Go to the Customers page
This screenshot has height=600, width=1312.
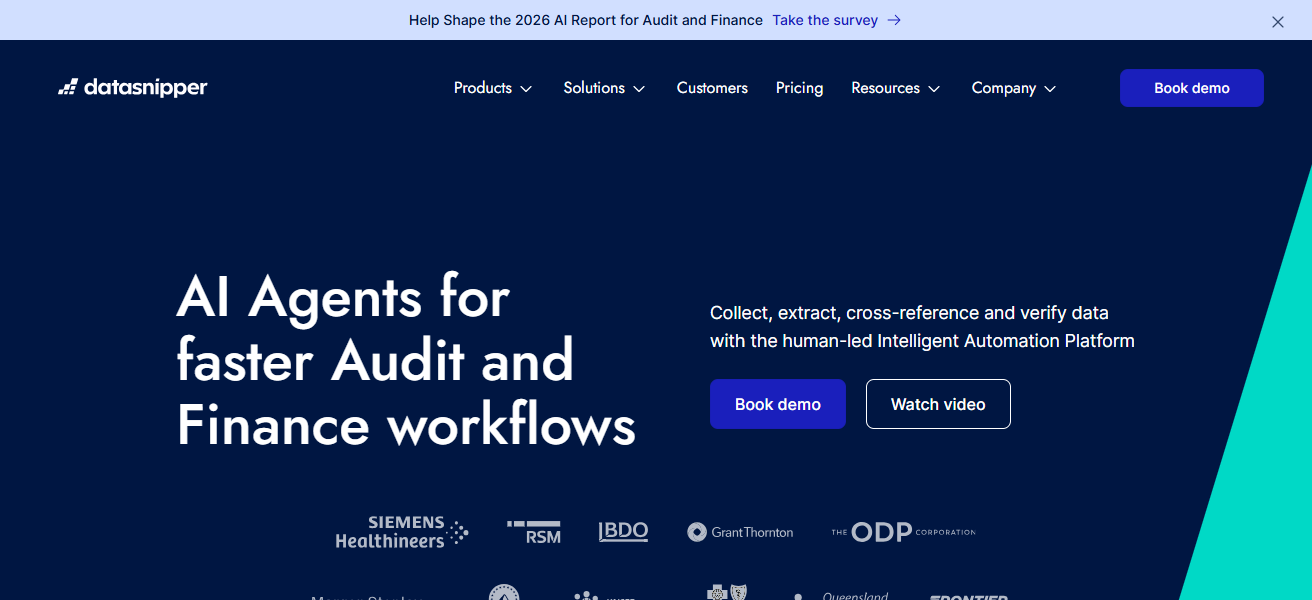(x=712, y=88)
